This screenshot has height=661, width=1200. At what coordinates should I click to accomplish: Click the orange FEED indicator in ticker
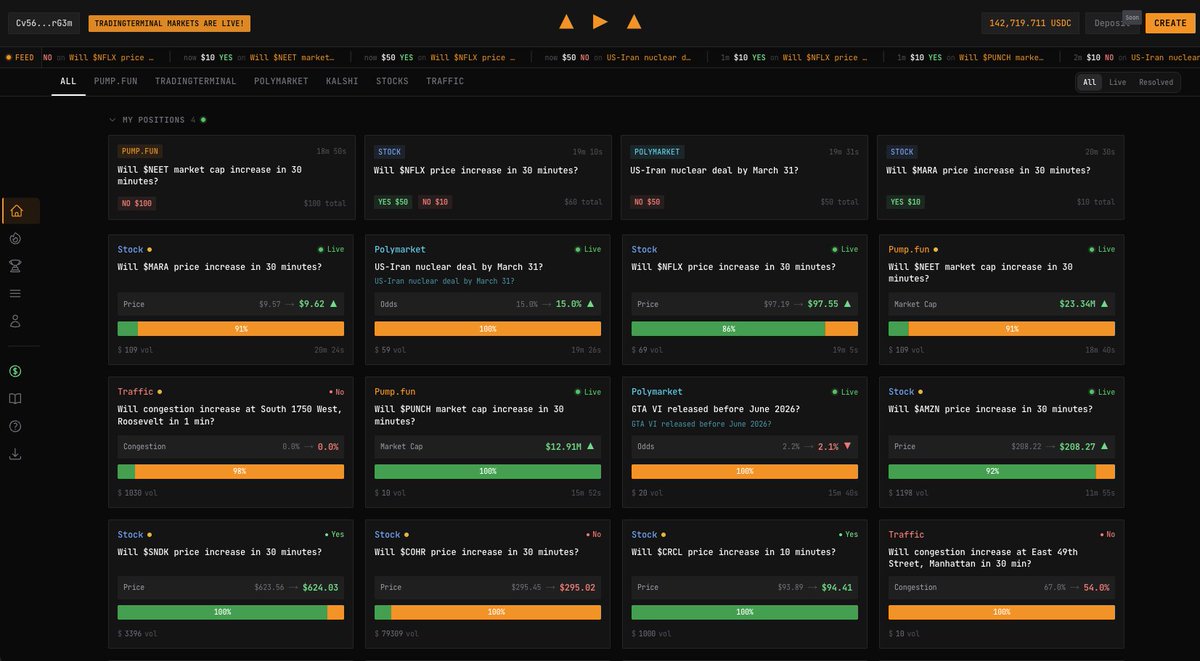tap(20, 58)
